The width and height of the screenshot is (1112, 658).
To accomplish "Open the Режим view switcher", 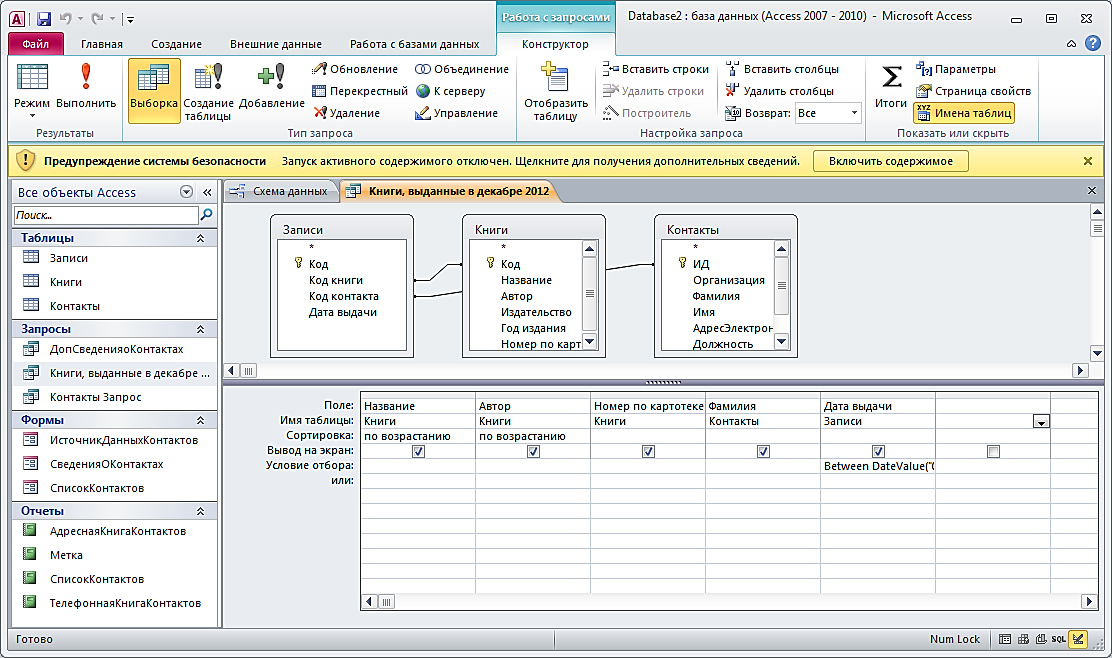I will tap(32, 90).
